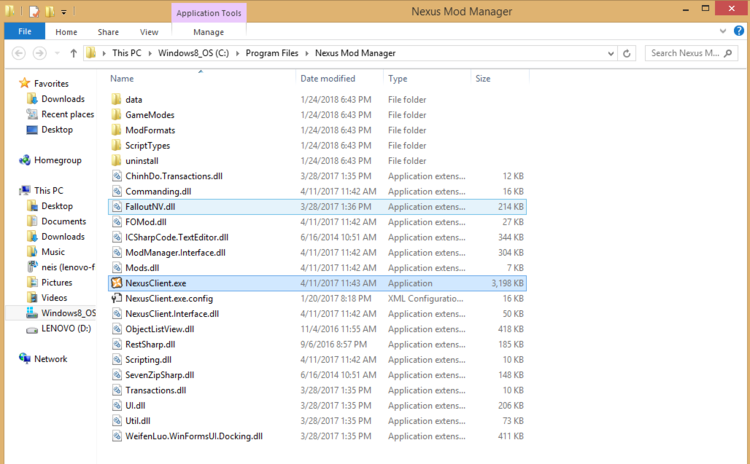The height and width of the screenshot is (464, 750).
Task: Click the GameModes folder icon
Action: [116, 114]
